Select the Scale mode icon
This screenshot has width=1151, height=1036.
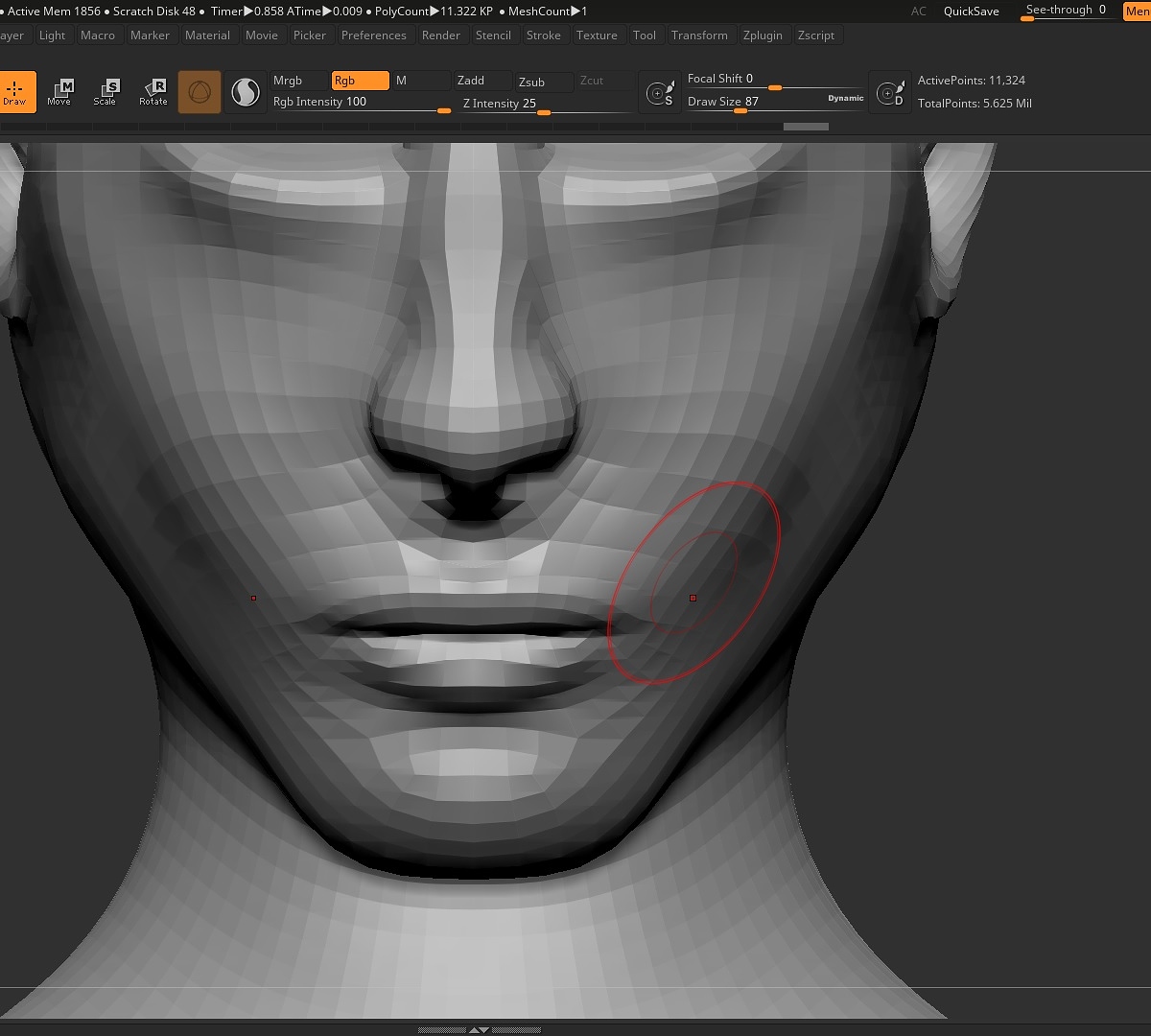106,92
